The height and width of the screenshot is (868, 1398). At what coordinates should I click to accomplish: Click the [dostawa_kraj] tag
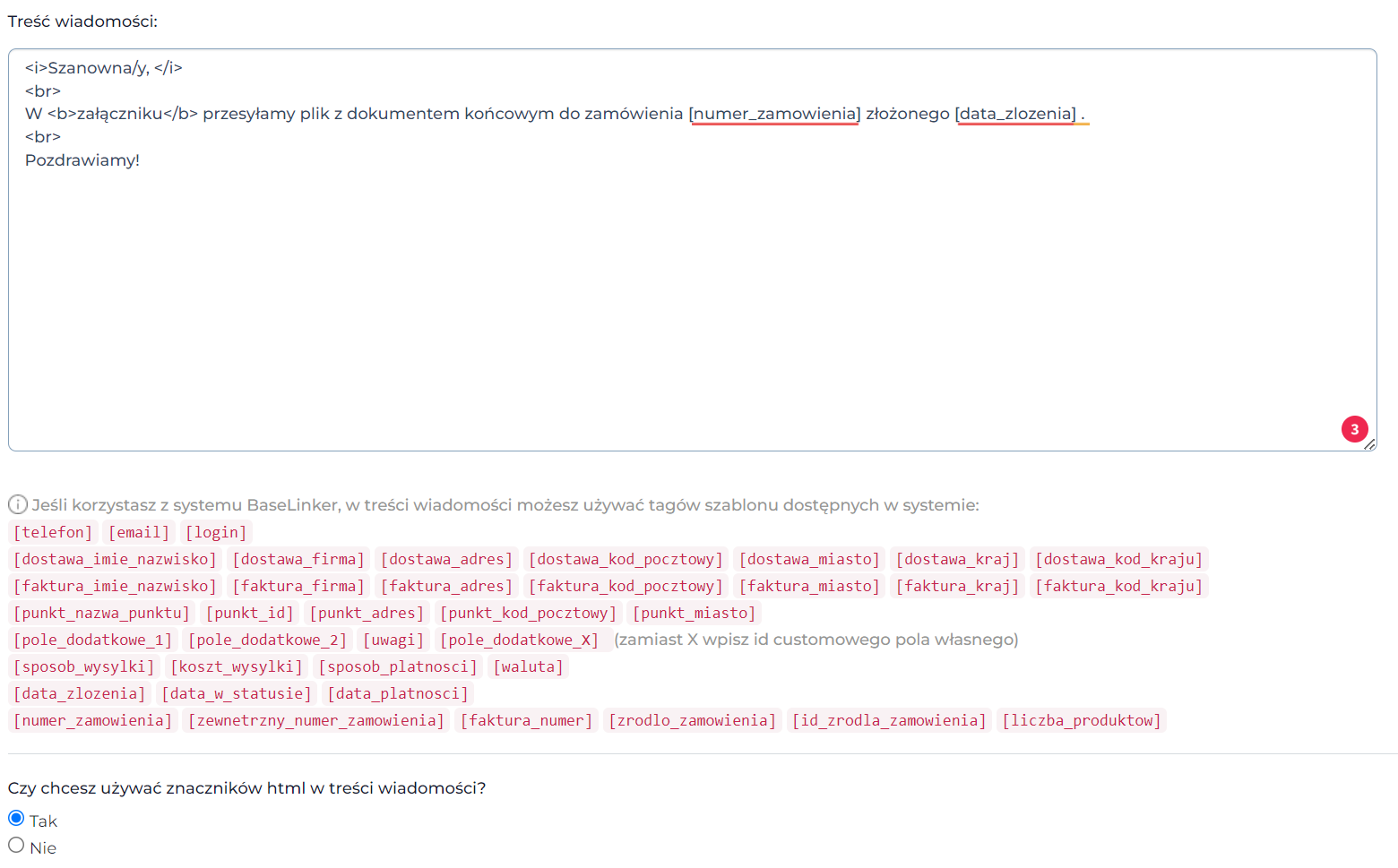pos(957,559)
